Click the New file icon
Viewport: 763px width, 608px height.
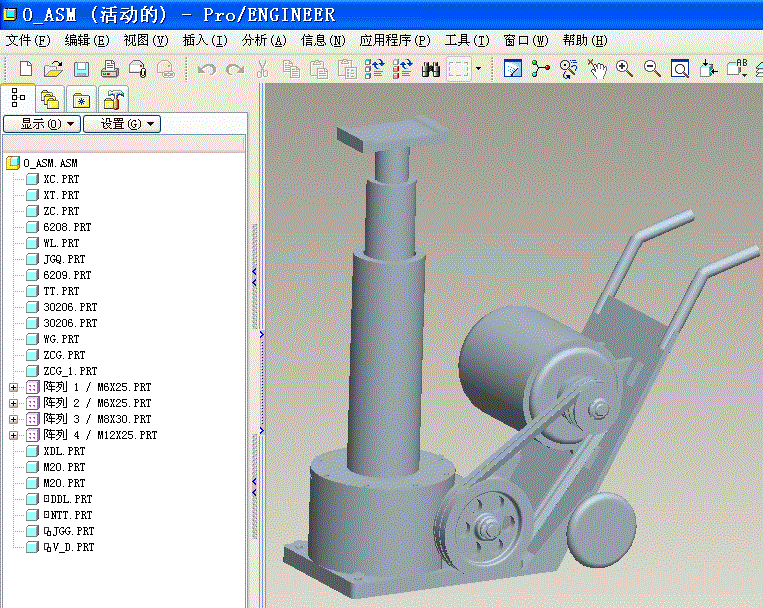tap(26, 69)
